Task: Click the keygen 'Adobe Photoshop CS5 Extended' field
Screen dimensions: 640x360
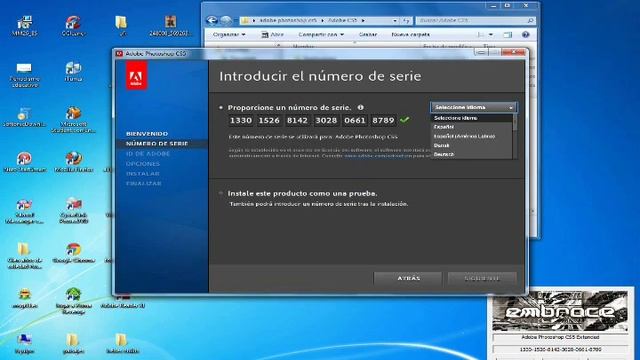Action: 560,337
